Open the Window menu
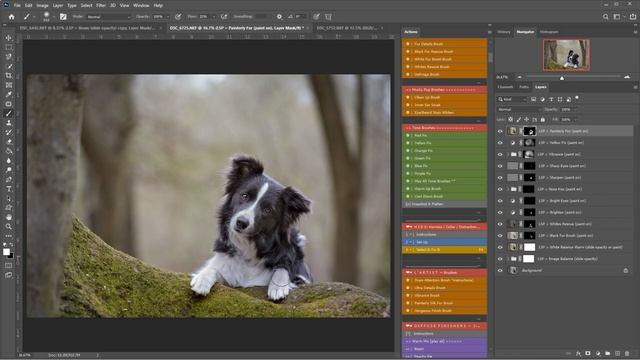This screenshot has height=360, width=640. [141, 5]
